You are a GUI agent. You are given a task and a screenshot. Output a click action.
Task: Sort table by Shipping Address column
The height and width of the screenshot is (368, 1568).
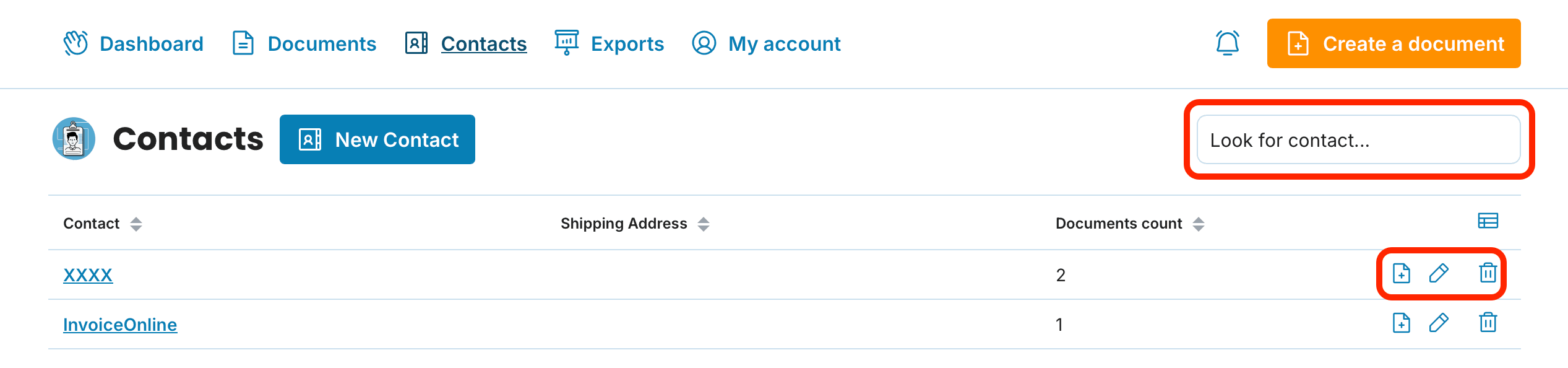tap(635, 224)
